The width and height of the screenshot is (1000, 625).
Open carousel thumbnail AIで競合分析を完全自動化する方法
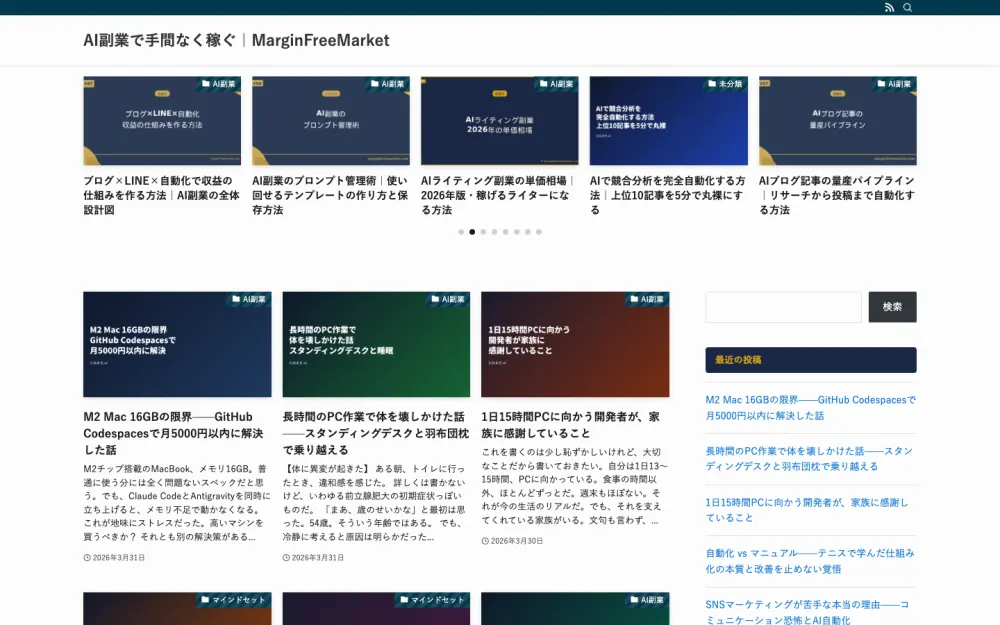pyautogui.click(x=668, y=121)
